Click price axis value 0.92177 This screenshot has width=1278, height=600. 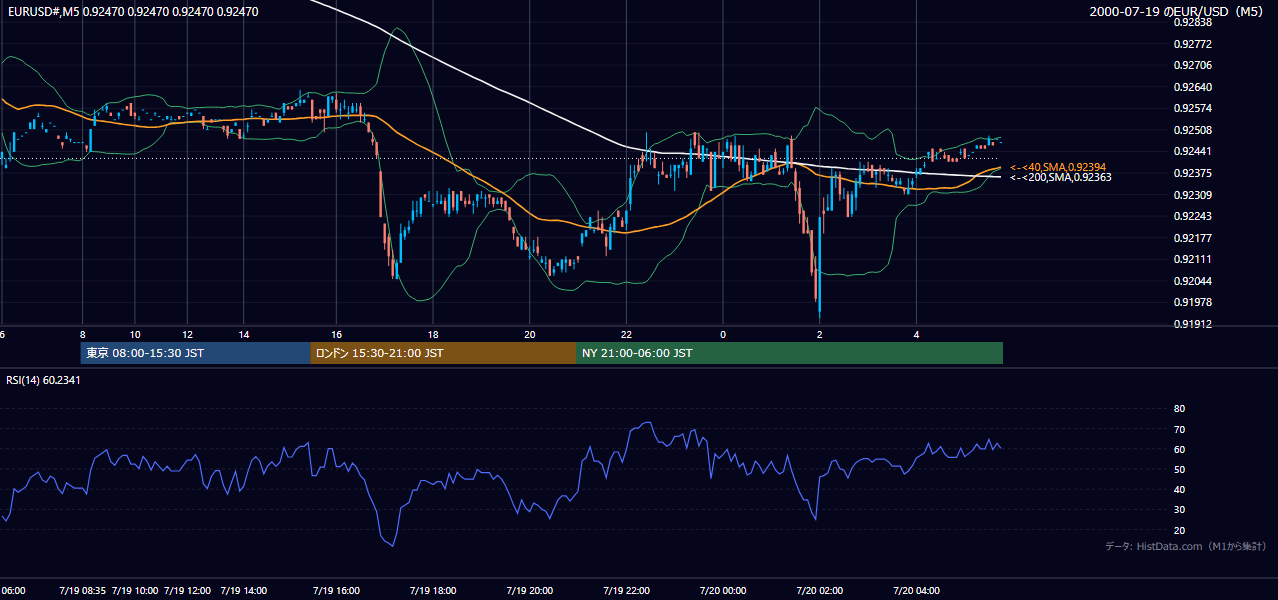[1194, 238]
